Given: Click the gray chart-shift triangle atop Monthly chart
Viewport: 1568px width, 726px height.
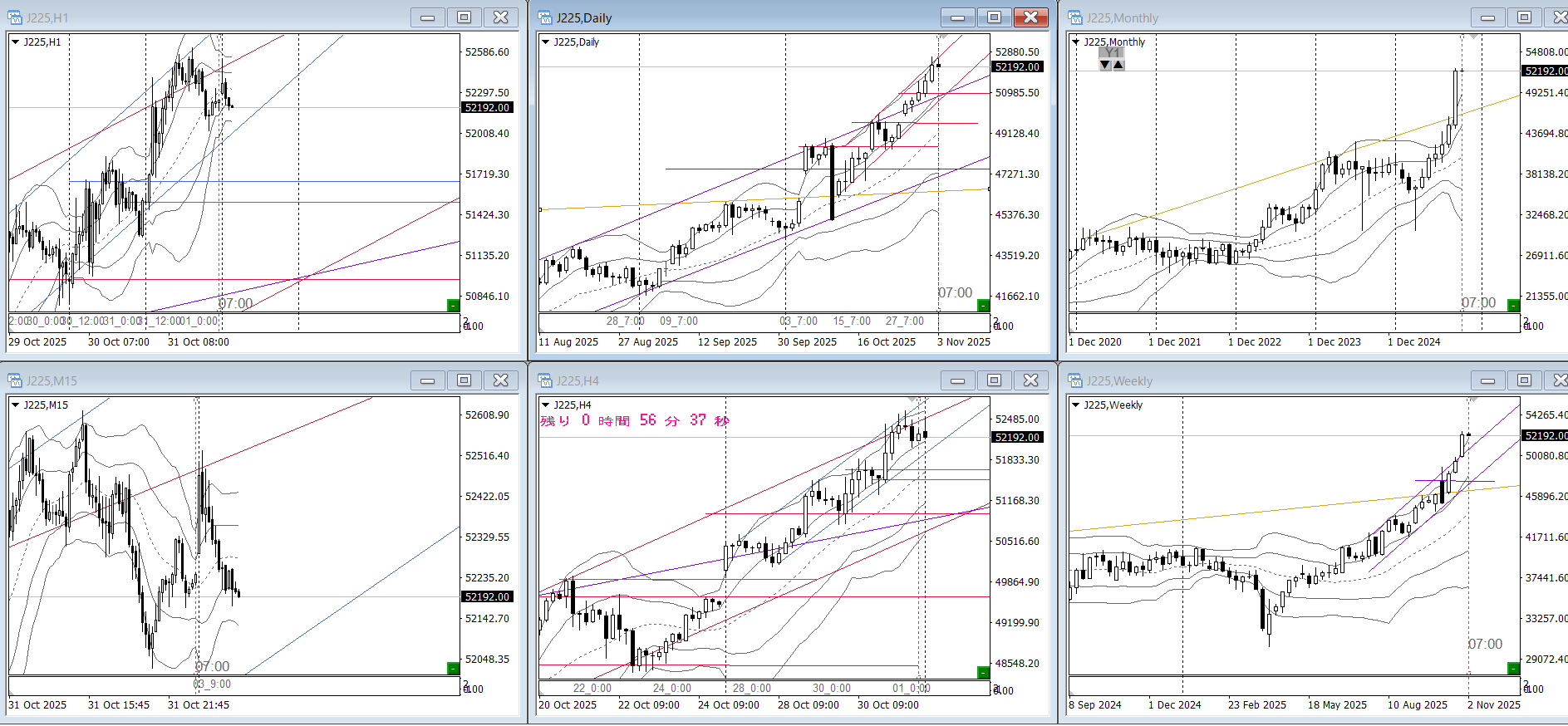Looking at the screenshot, I should coord(1472,37).
